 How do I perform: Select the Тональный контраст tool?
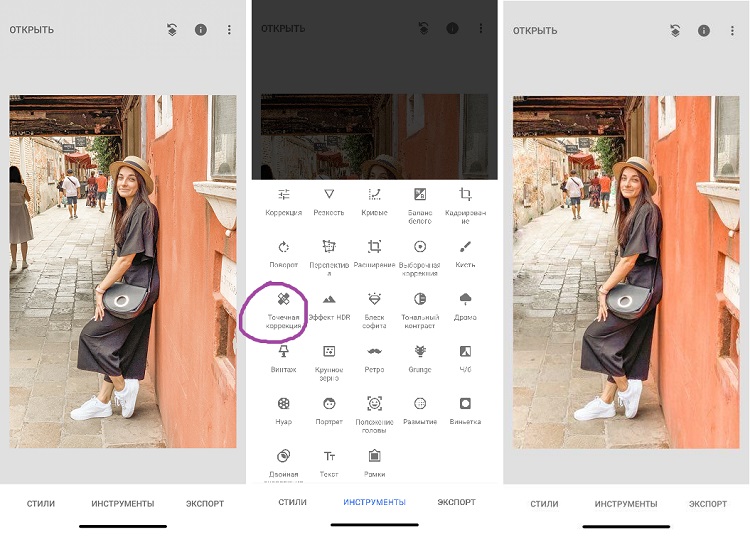point(420,311)
